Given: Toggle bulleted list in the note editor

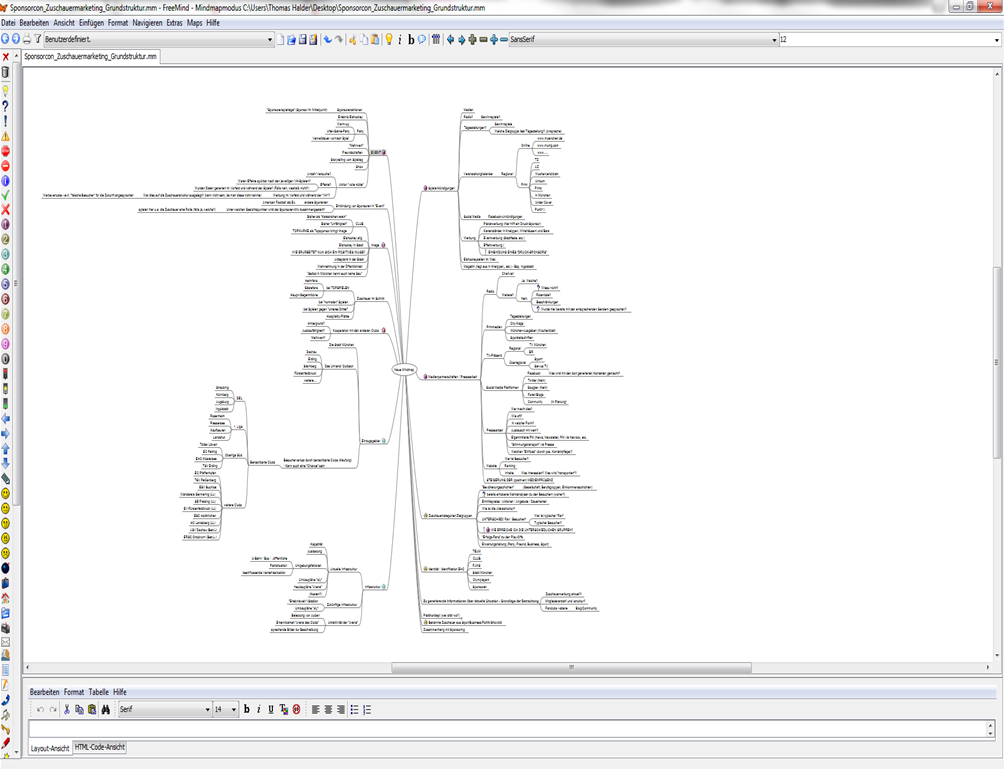Looking at the screenshot, I should pos(355,709).
